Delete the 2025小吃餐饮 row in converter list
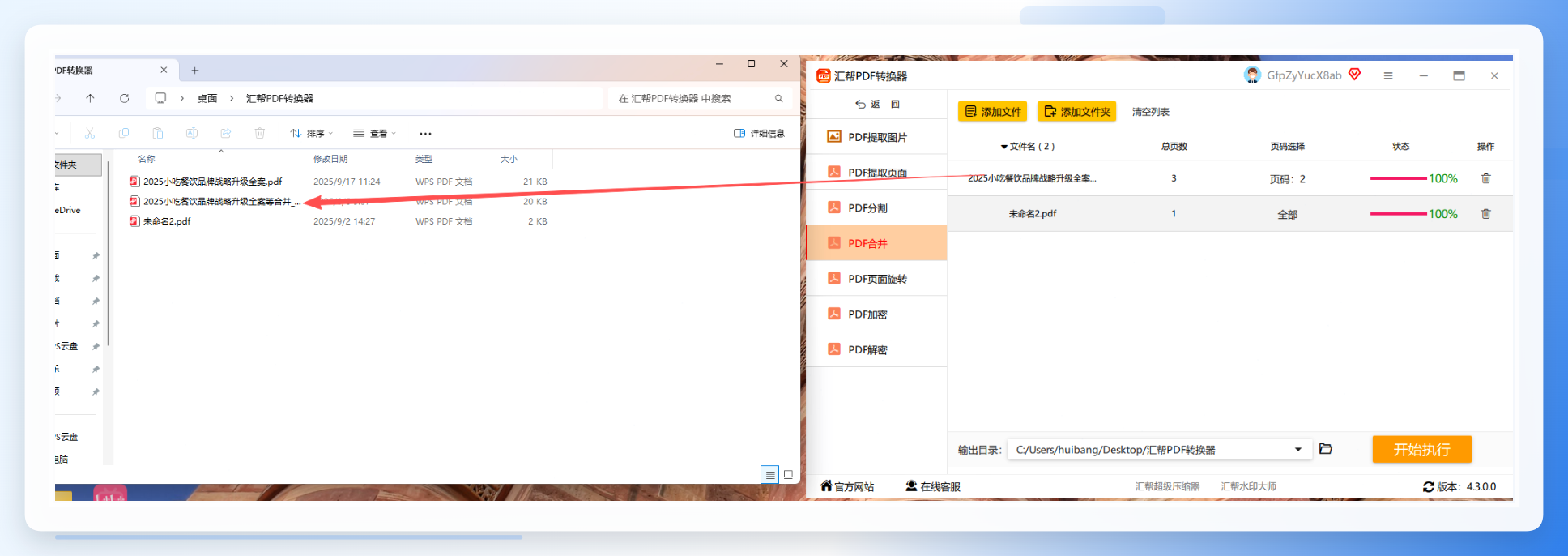1568x556 pixels. [1486, 178]
